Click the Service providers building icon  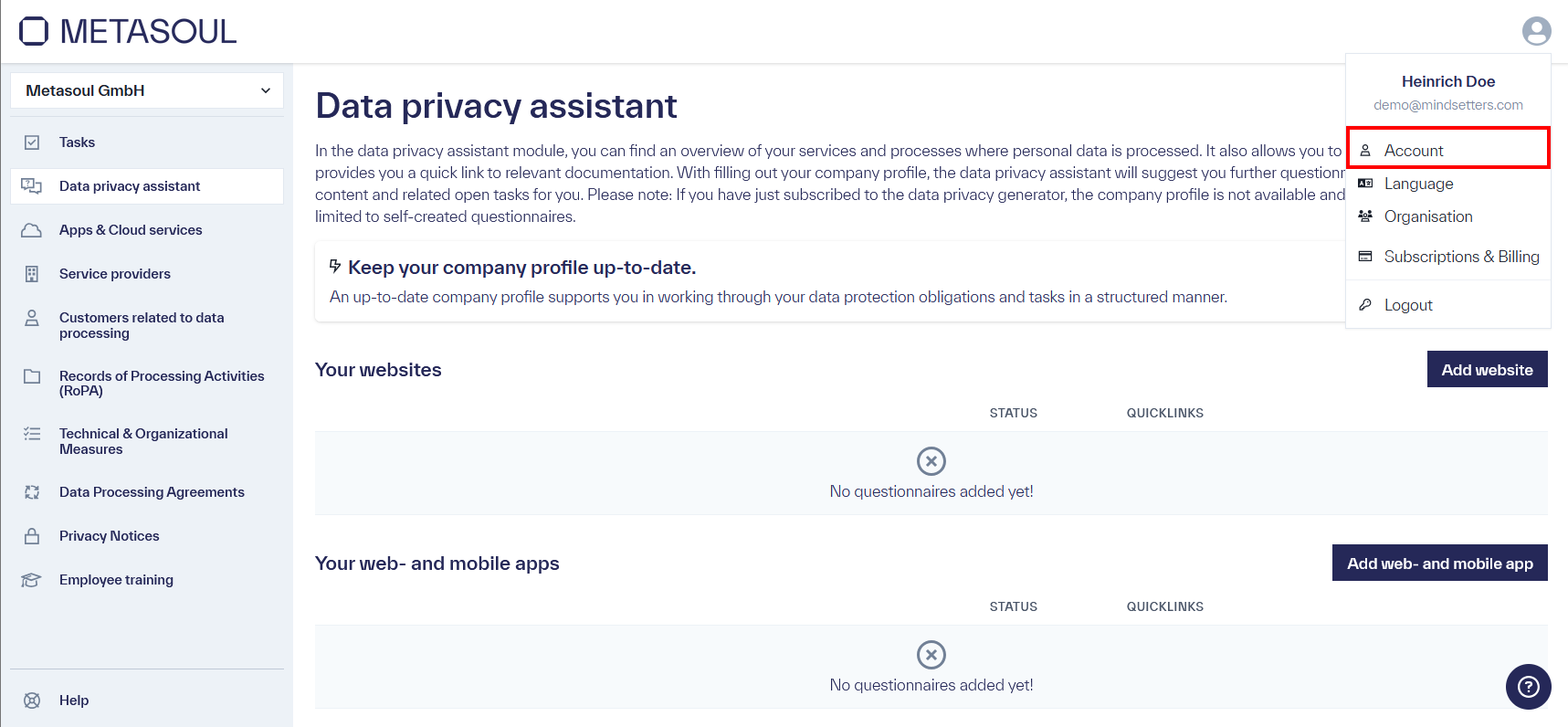coord(32,273)
